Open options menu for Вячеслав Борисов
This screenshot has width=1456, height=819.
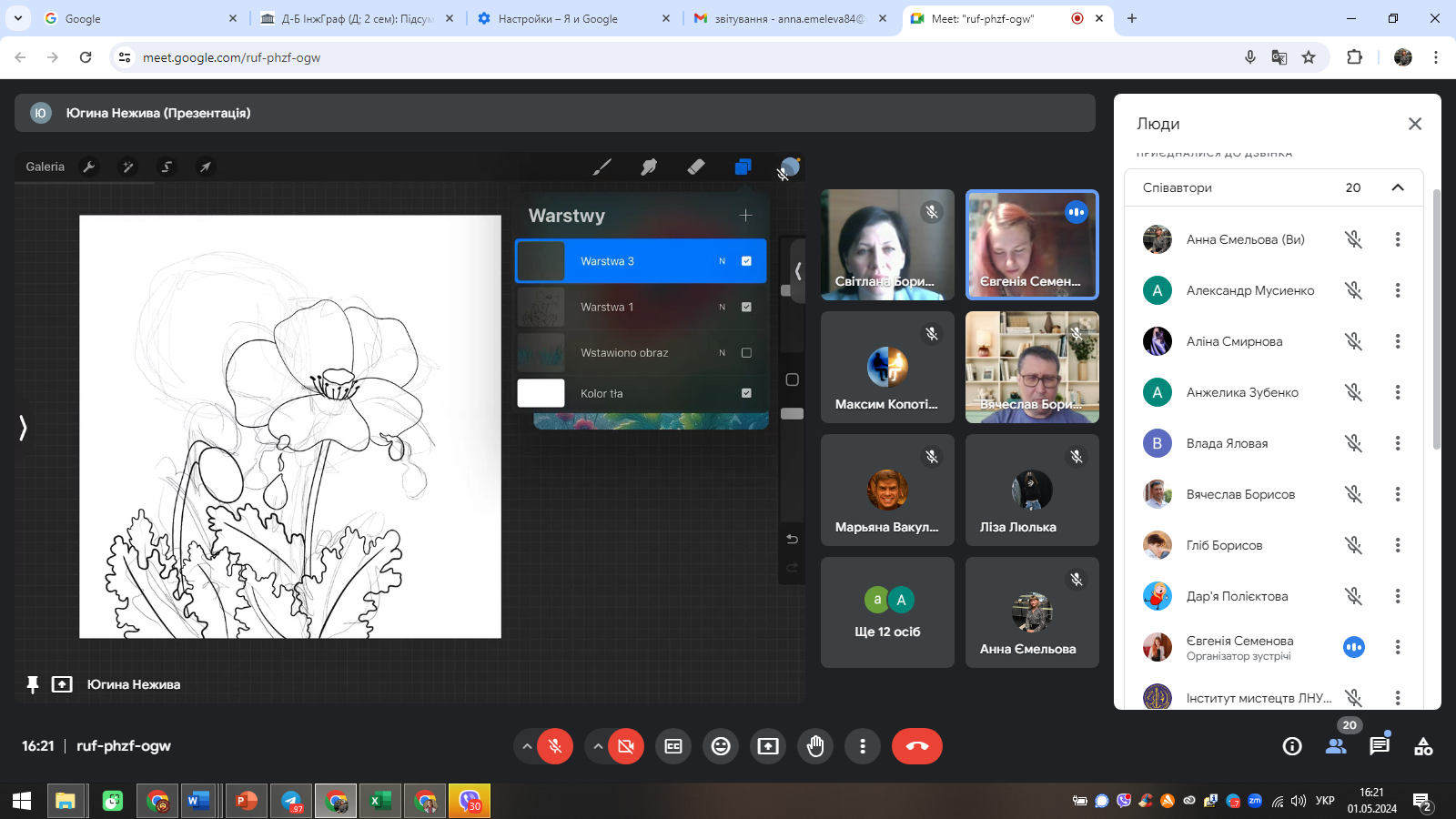[1398, 494]
